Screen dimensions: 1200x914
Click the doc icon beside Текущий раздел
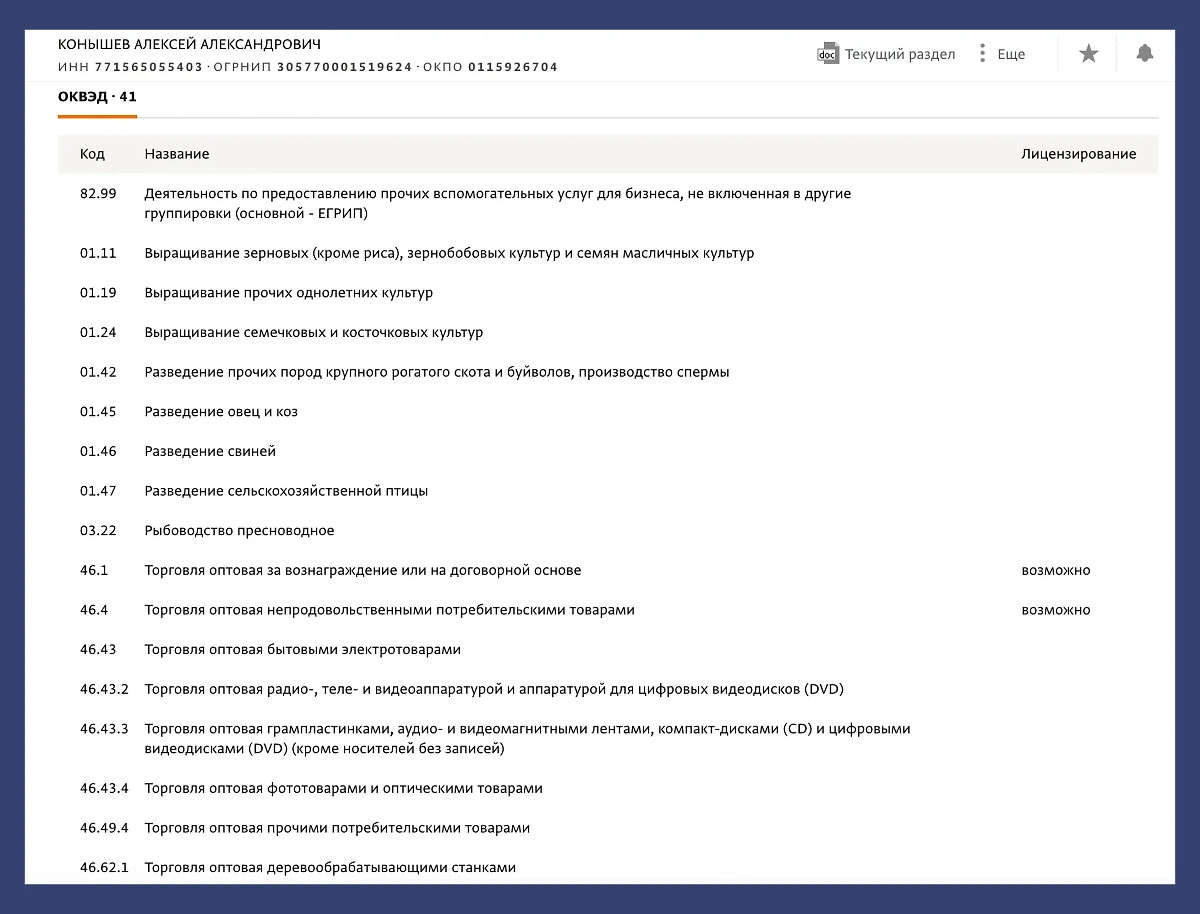pyautogui.click(x=828, y=54)
